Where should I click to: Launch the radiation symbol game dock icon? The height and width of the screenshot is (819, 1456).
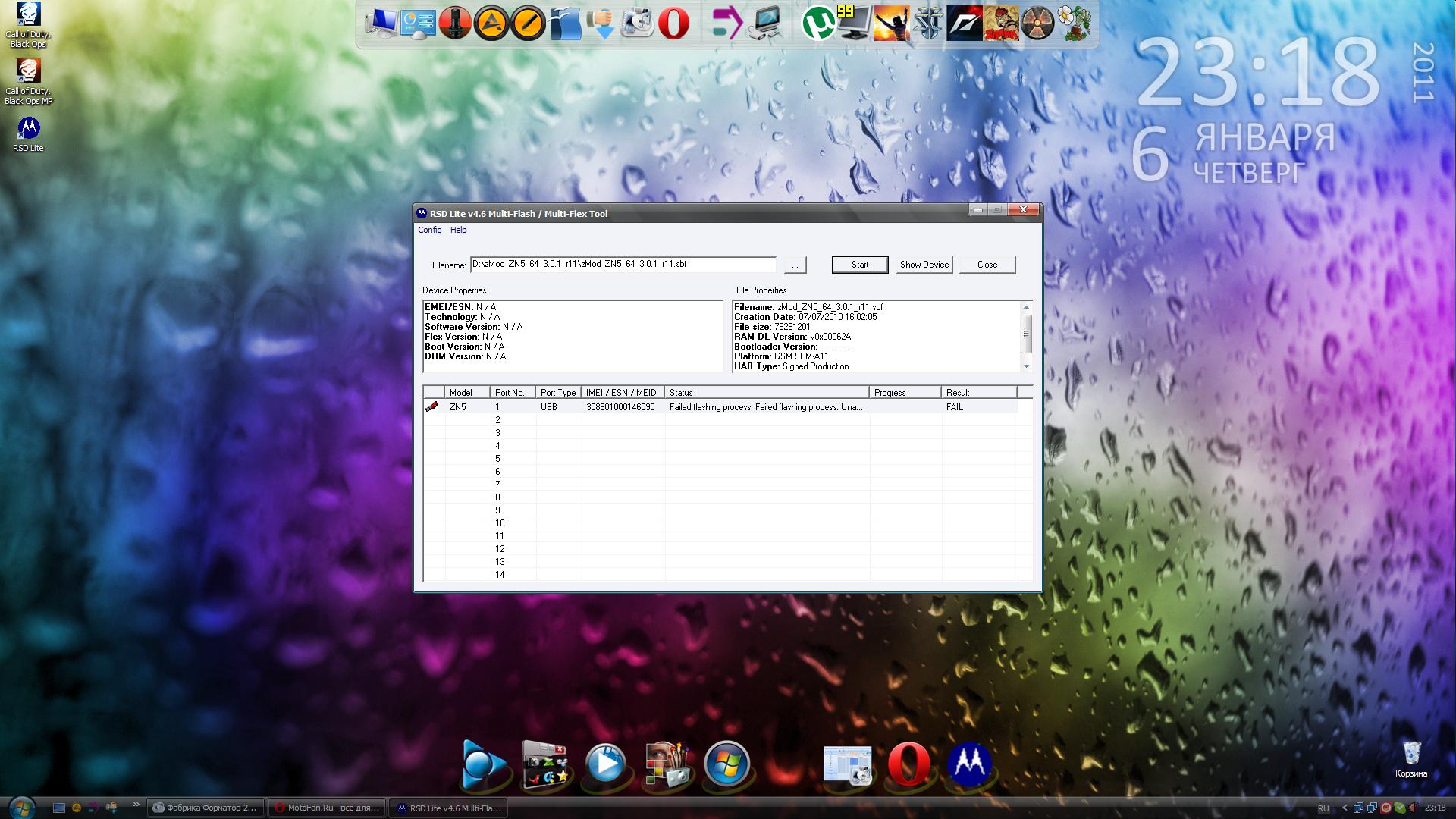point(1037,23)
